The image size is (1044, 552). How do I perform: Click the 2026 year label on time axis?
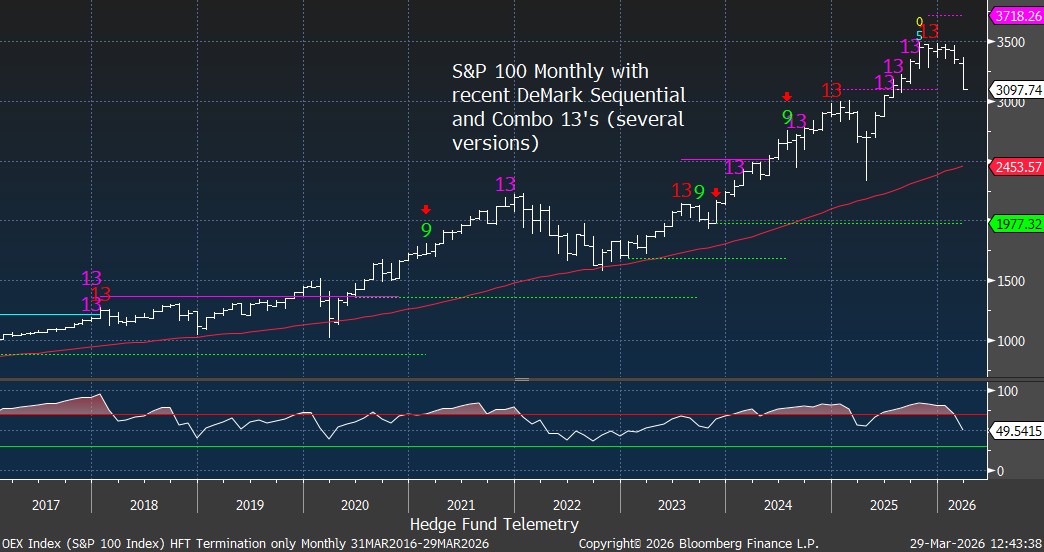(x=957, y=505)
